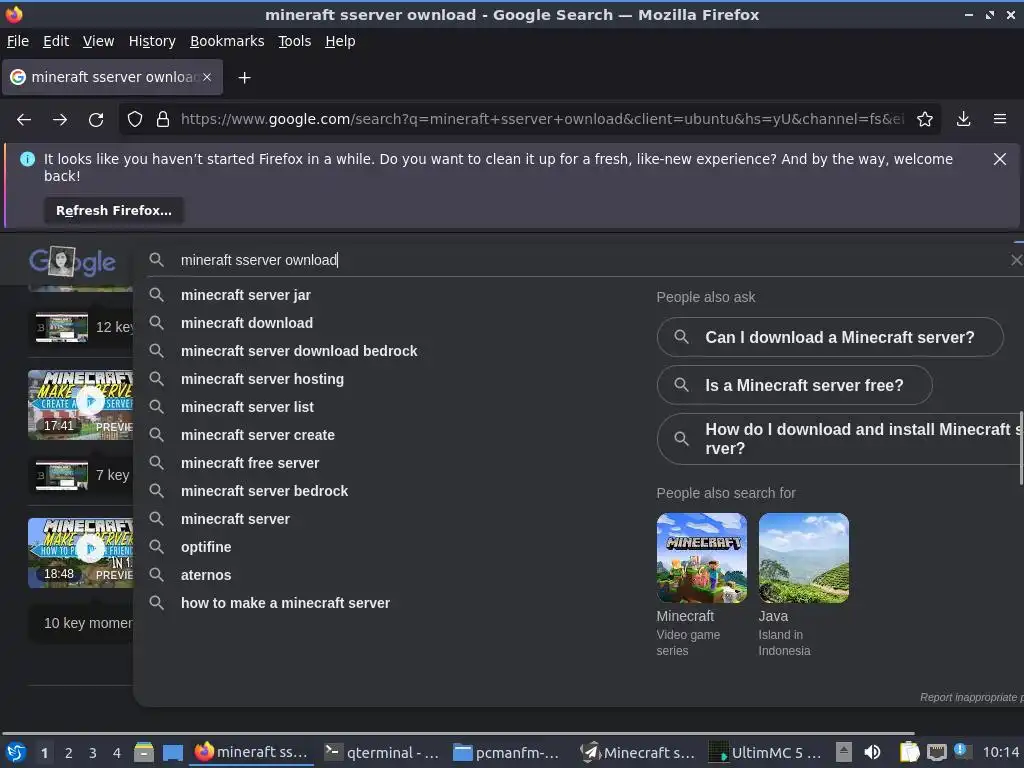Click the Google doodle logo

tap(72, 262)
